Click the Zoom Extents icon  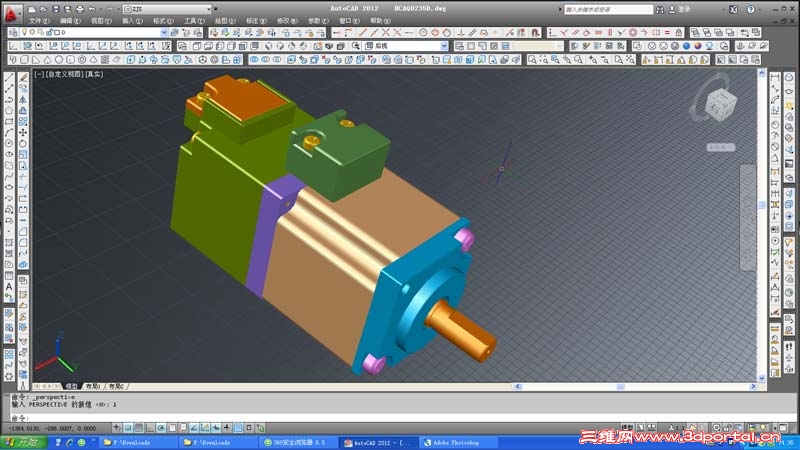tap(631, 60)
